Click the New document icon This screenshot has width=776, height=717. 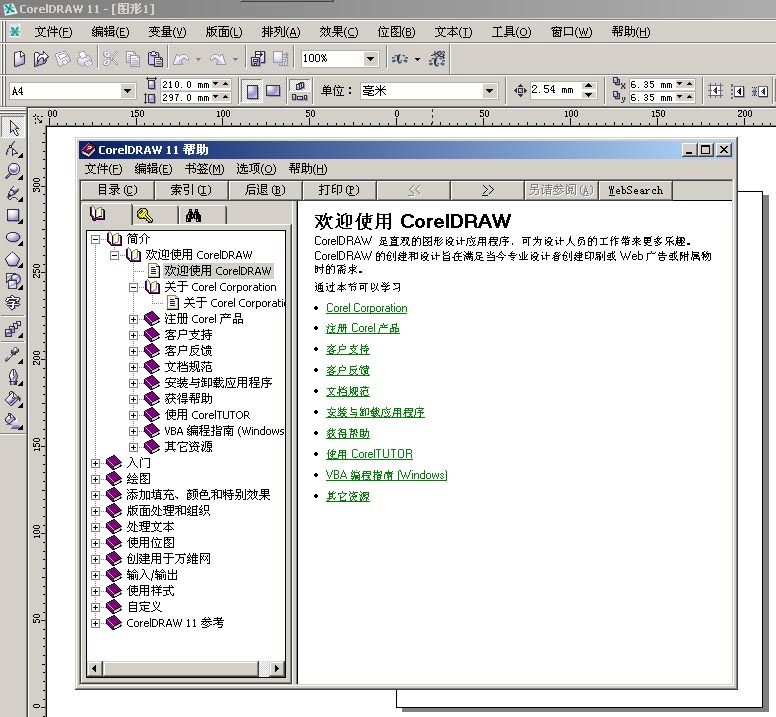click(x=19, y=59)
